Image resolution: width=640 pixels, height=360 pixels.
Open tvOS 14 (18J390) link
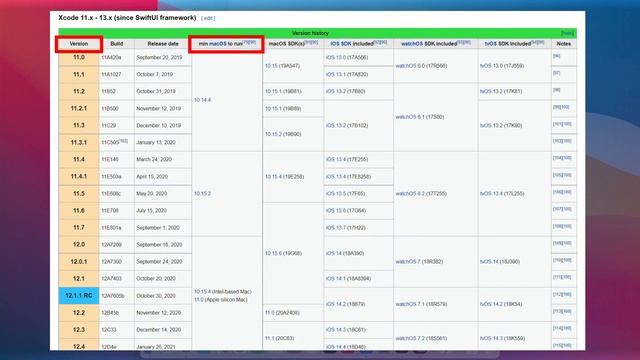(x=500, y=262)
